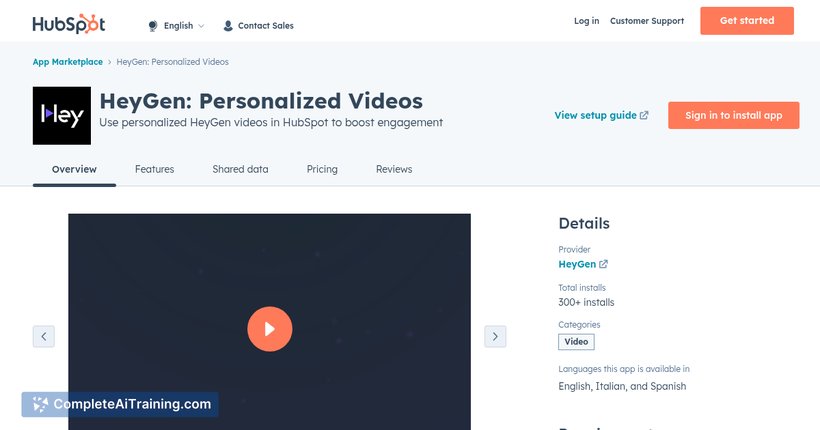Click the Details heading
Screen dimensions: 820x430
(584, 223)
